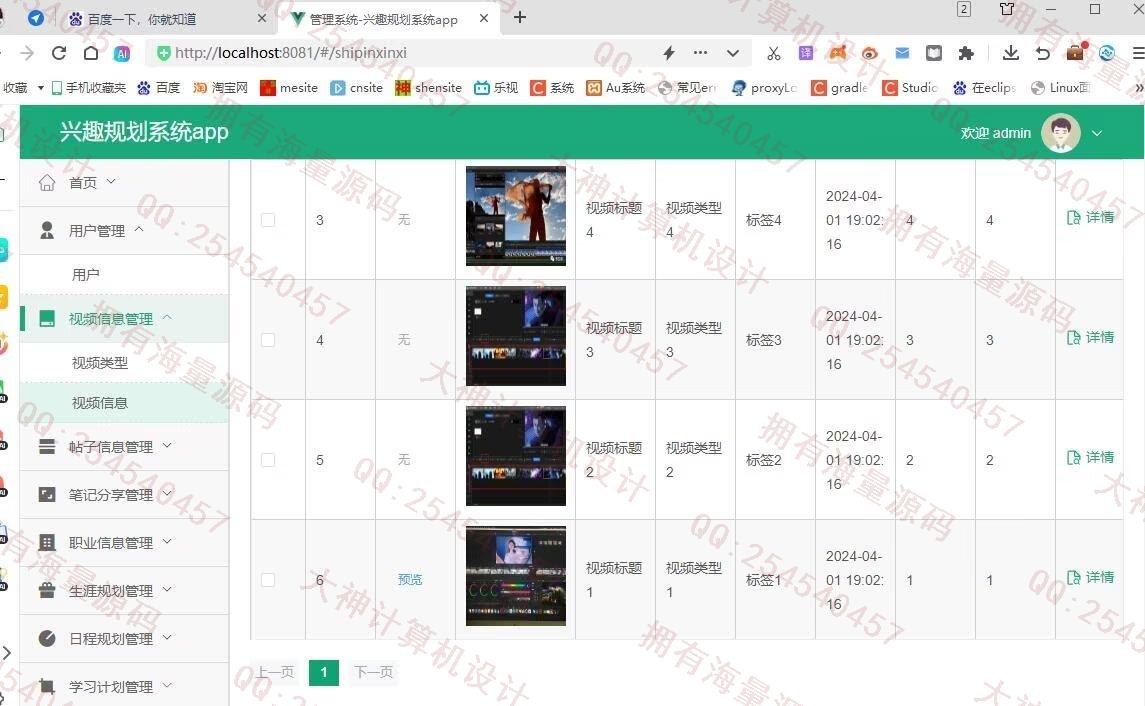This screenshot has width=1145, height=706.
Task: Click the undo-close-tab arrow icon
Action: click(x=1043, y=53)
